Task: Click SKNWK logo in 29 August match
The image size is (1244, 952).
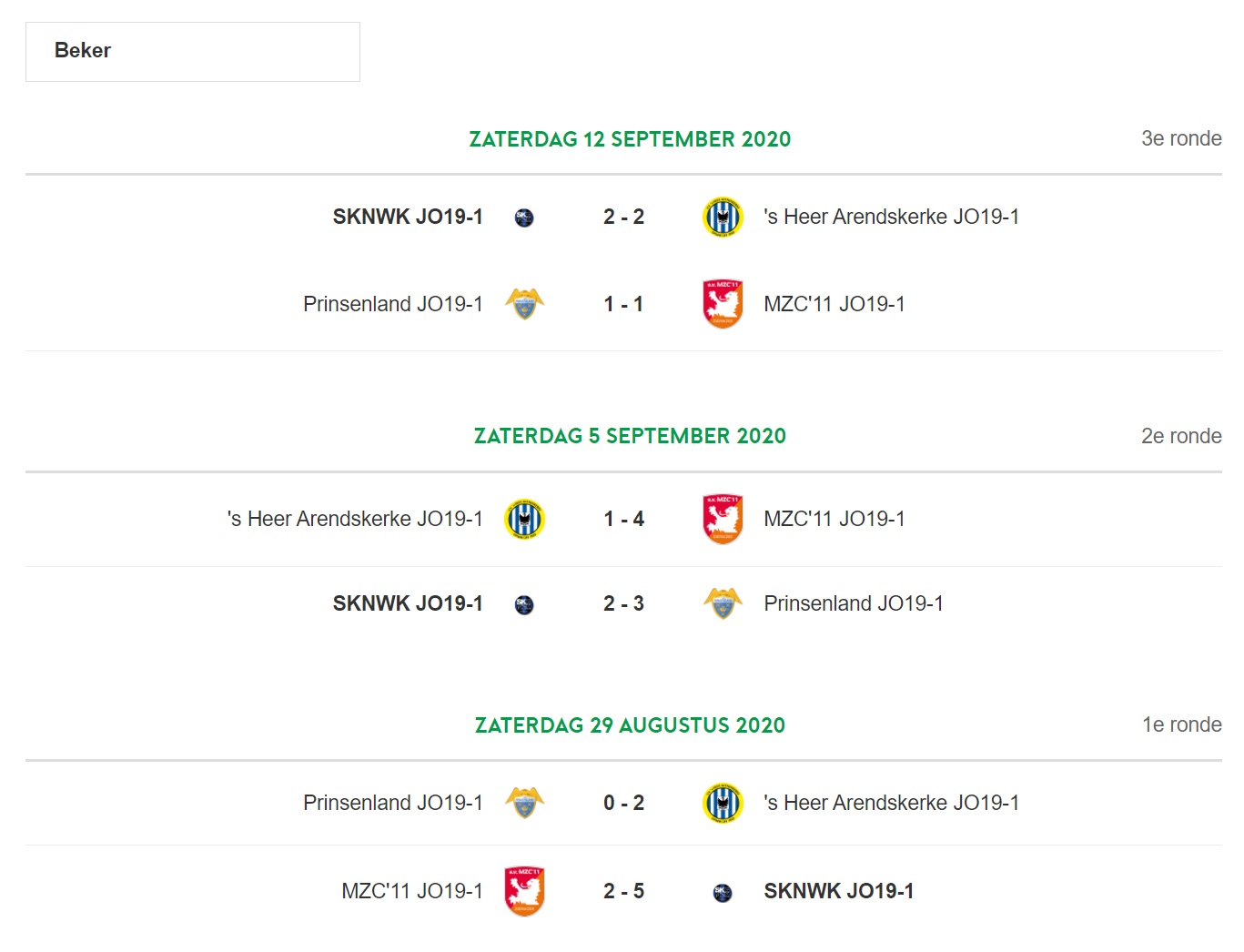Action: pos(723,893)
